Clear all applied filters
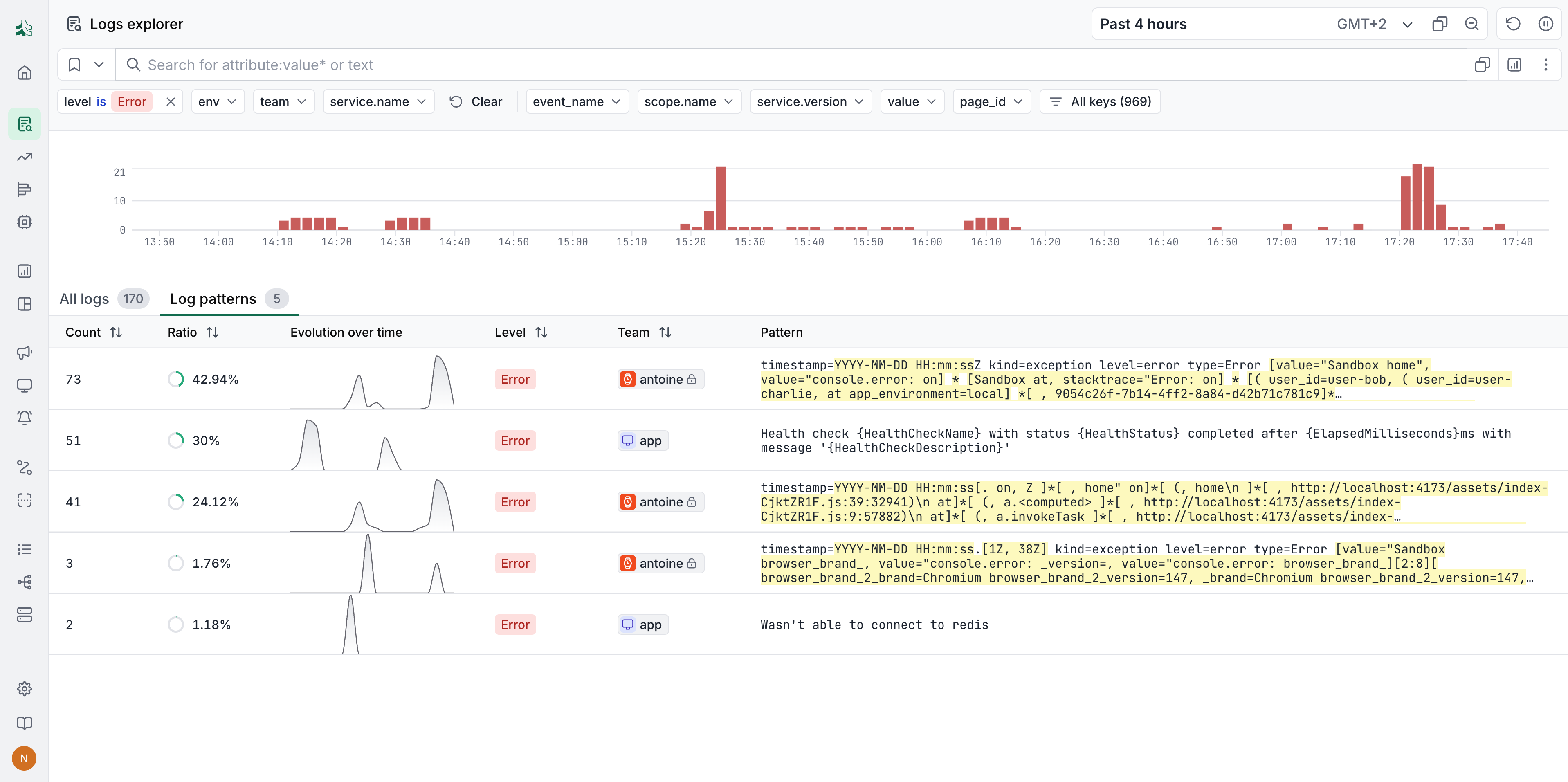 point(476,101)
